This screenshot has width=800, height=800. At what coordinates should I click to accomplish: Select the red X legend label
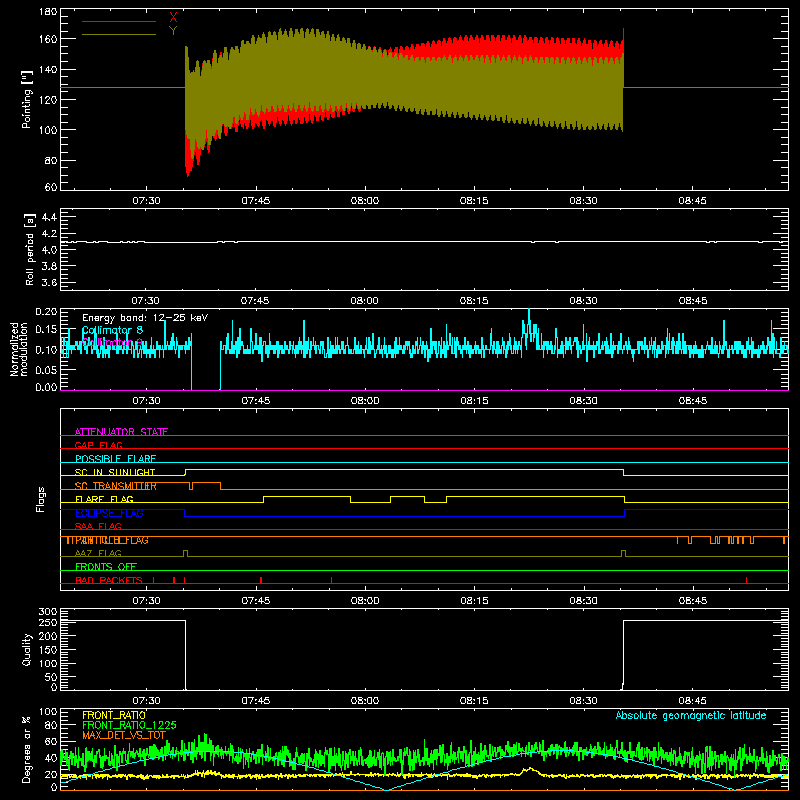click(x=173, y=18)
